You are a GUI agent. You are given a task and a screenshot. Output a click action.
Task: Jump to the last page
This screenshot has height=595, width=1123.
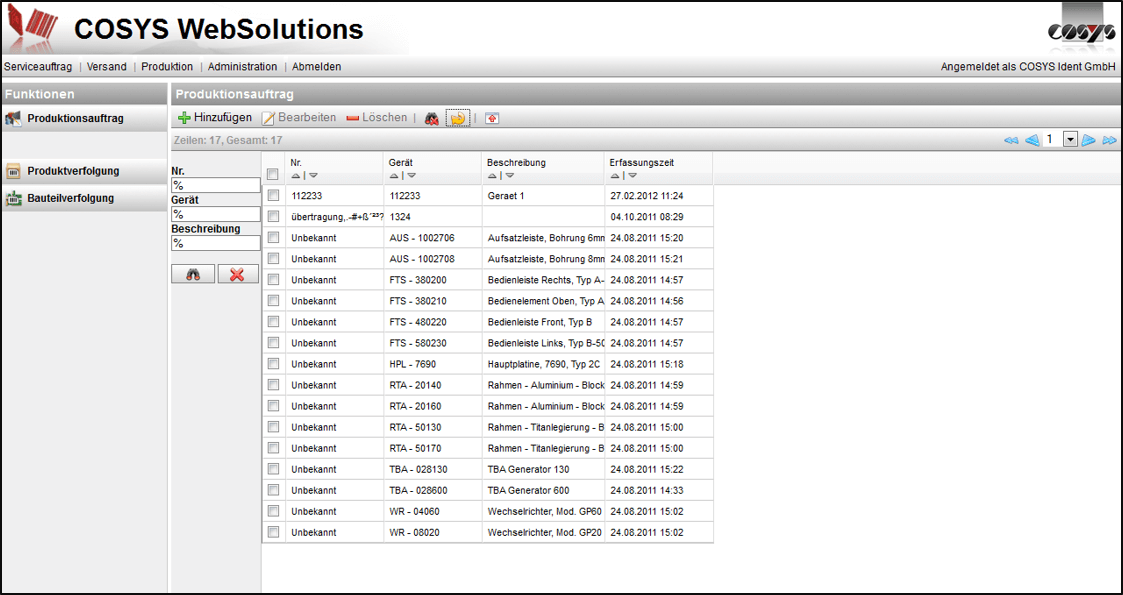(1109, 140)
